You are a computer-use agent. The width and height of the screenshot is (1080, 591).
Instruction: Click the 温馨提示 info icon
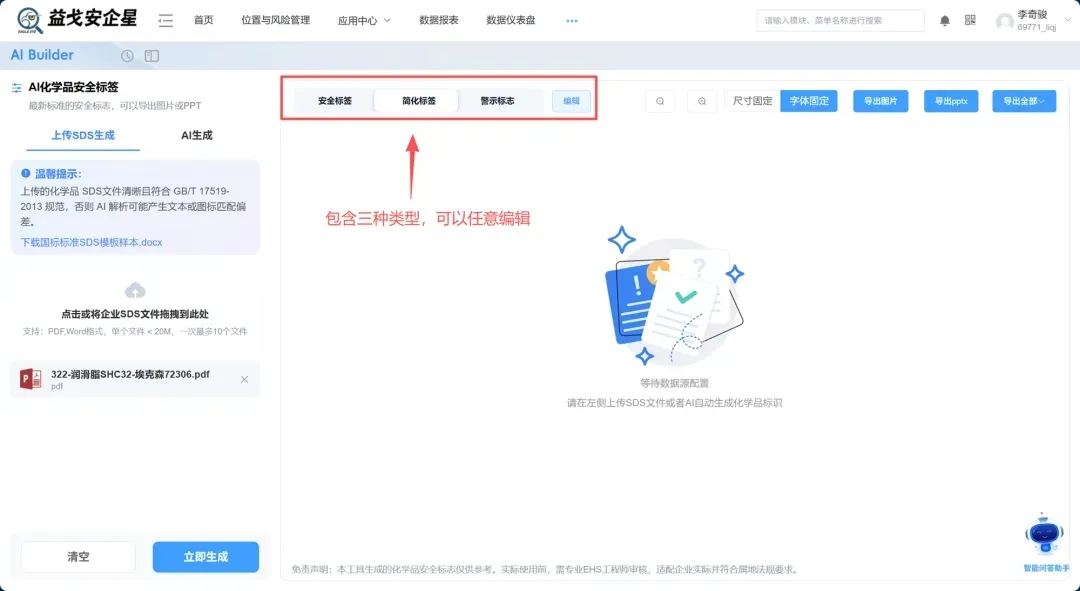tap(25, 174)
